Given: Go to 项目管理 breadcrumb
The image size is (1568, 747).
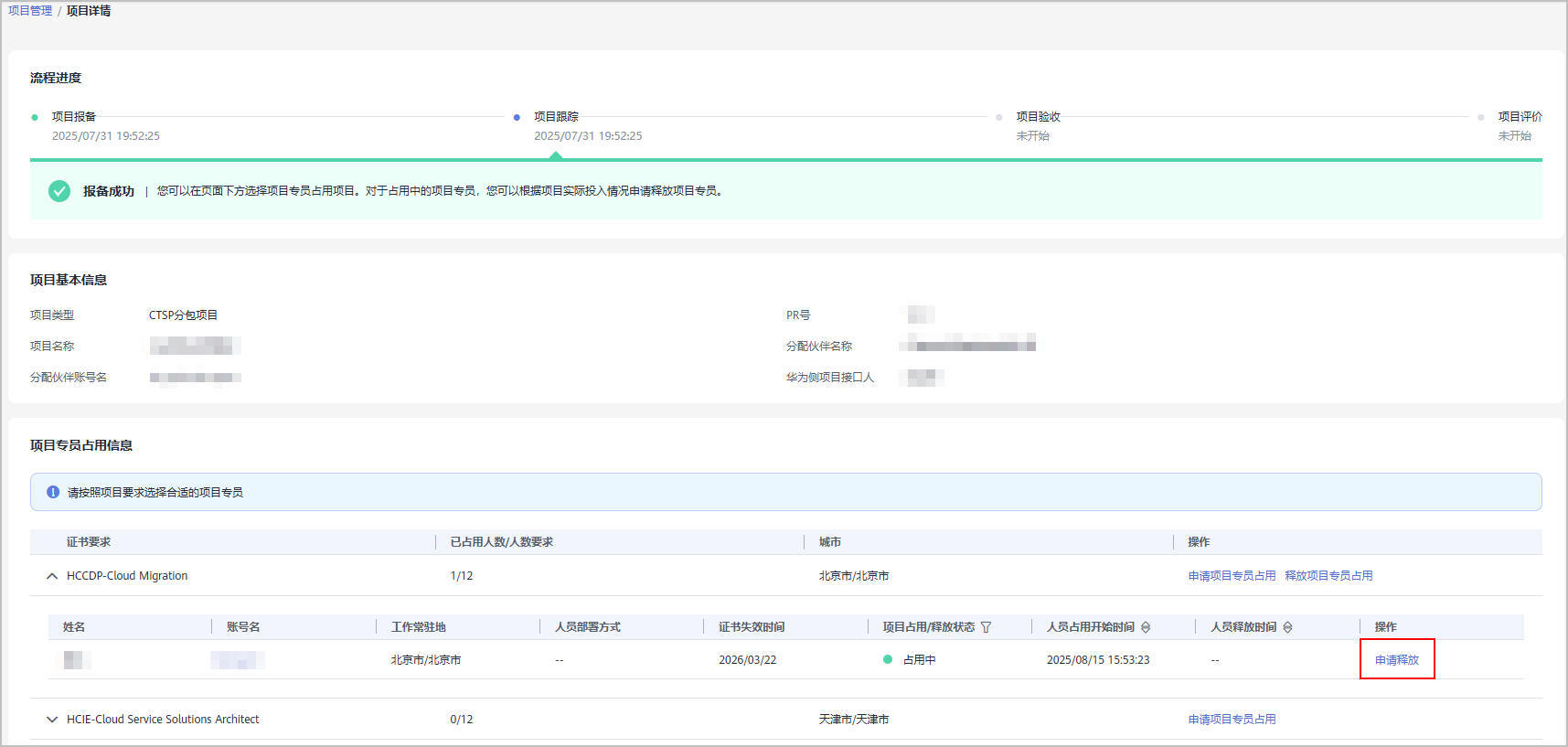Looking at the screenshot, I should 30,11.
